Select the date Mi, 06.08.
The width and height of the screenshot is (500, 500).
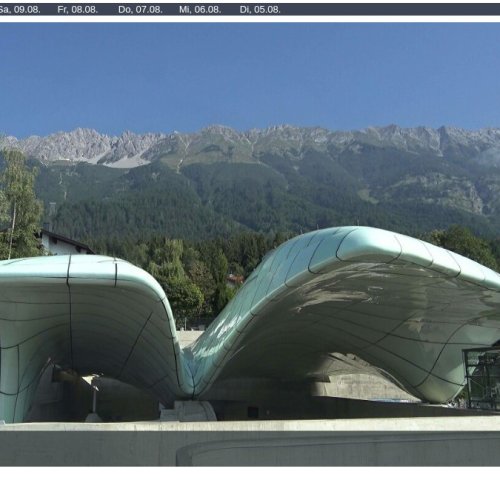pyautogui.click(x=200, y=10)
